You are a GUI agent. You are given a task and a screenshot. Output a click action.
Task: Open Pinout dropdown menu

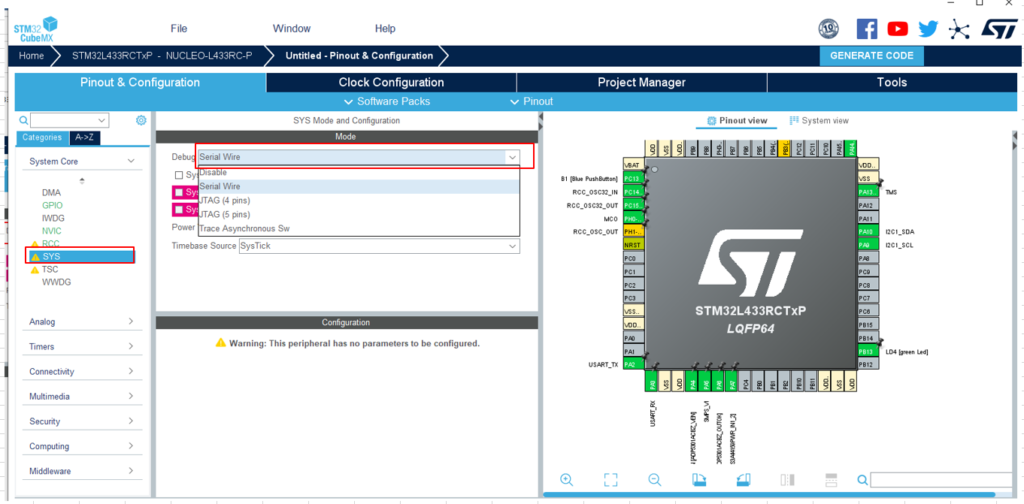[x=532, y=101]
